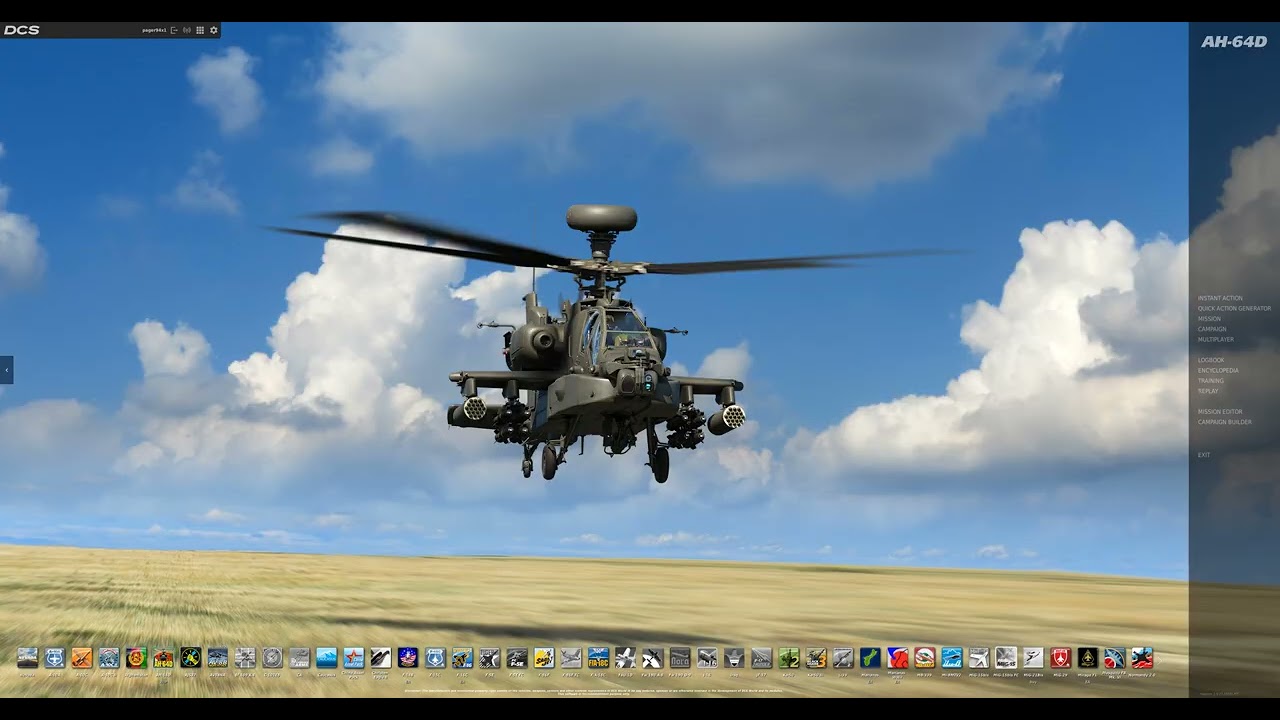Open the Encyclopedia menu item
The height and width of the screenshot is (720, 1280).
(x=1218, y=370)
